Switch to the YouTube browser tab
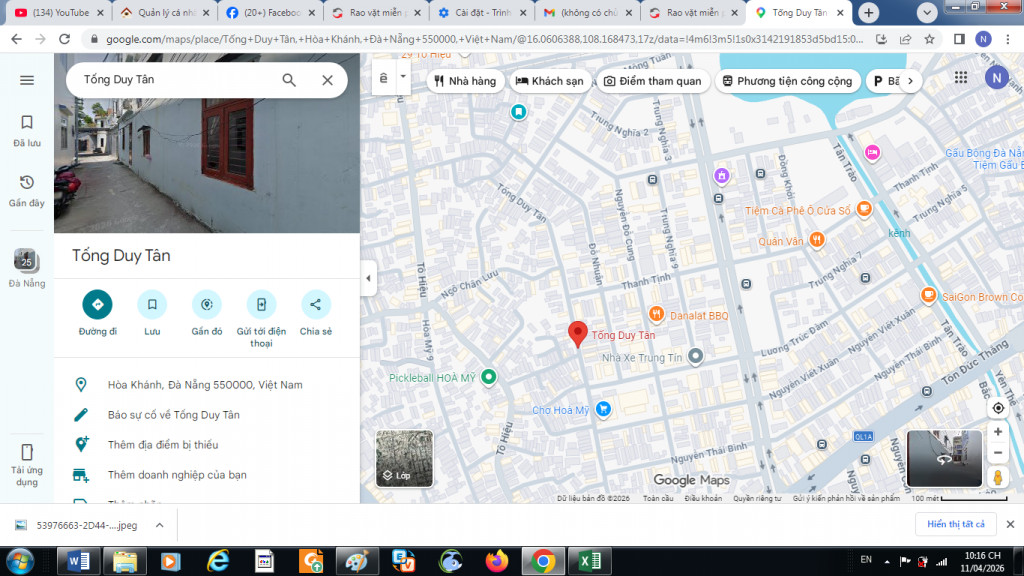The width and height of the screenshot is (1024, 576). pyautogui.click(x=55, y=13)
